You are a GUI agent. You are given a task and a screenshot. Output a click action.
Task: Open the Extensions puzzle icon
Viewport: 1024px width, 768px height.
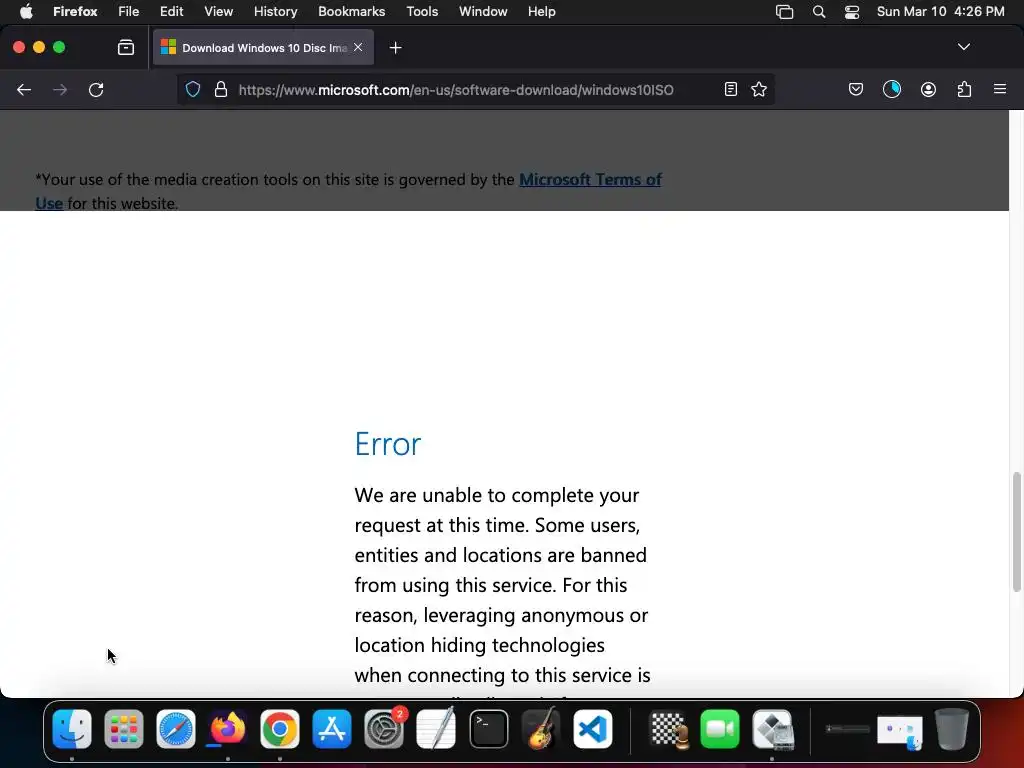coord(964,89)
